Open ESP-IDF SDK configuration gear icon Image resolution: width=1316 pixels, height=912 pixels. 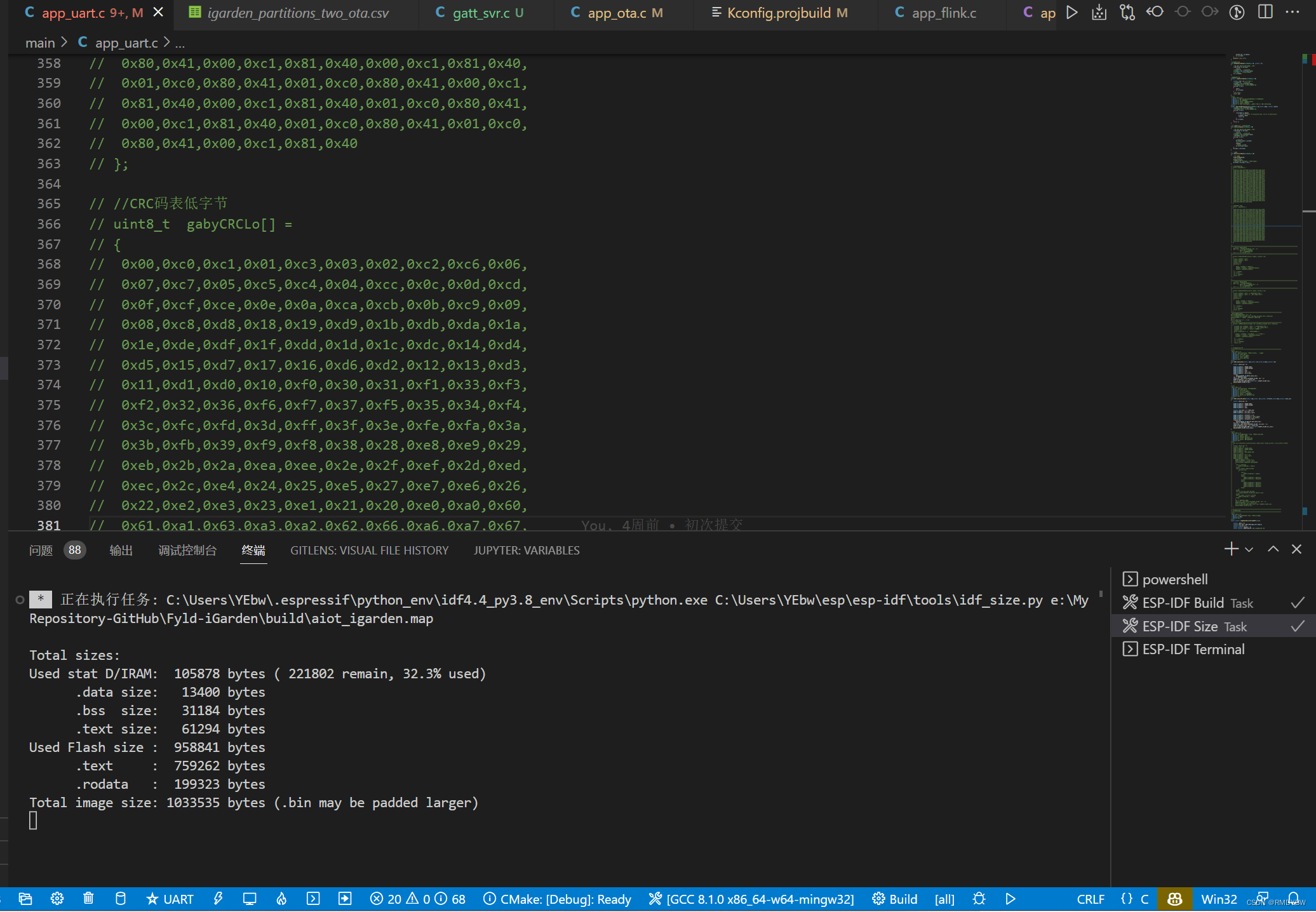pyautogui.click(x=57, y=899)
